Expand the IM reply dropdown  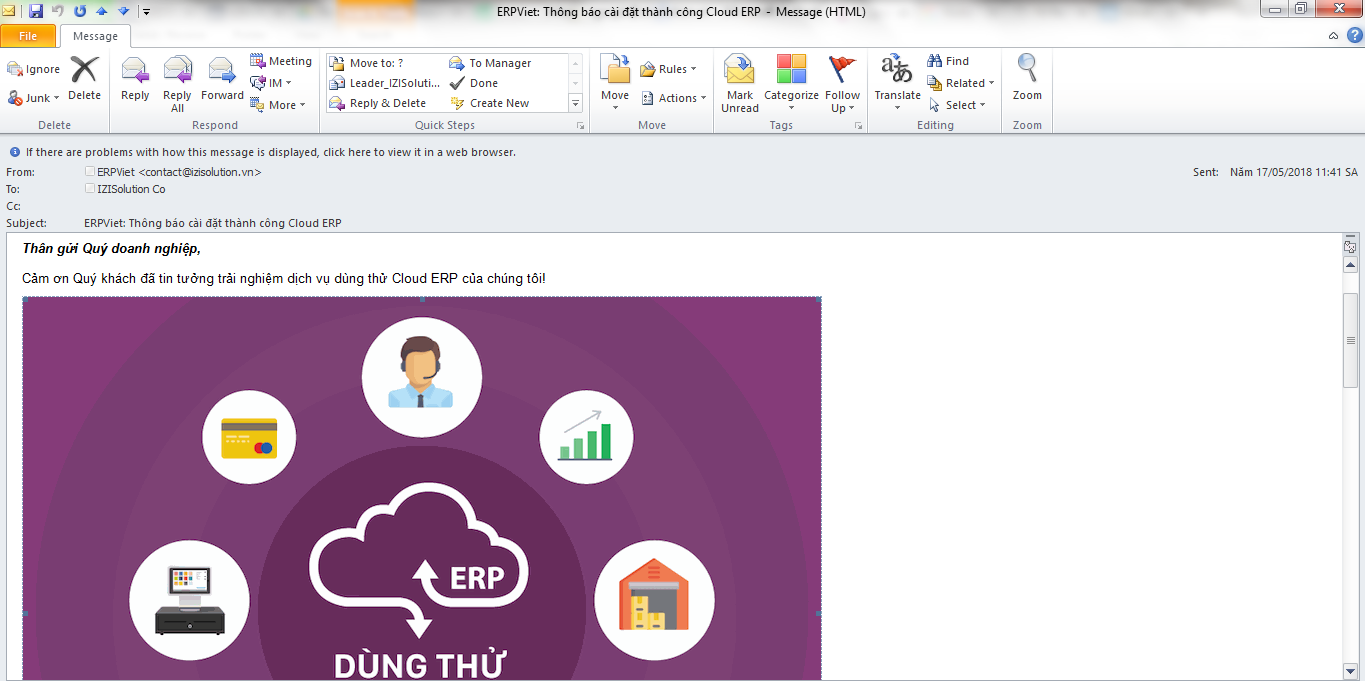click(271, 83)
